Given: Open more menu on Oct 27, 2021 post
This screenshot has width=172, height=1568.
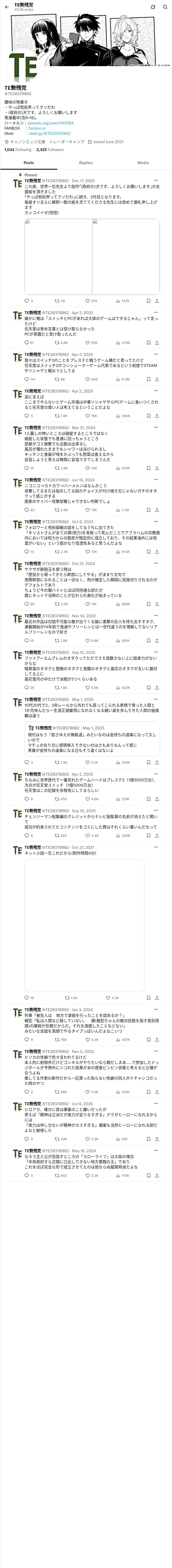Looking at the screenshot, I should click(x=156, y=847).
